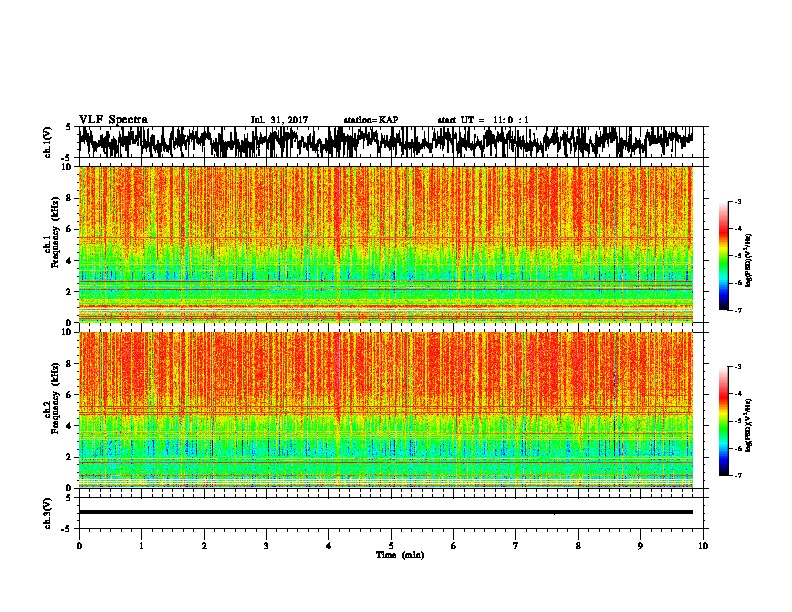This screenshot has height=612, width=792.
Task: Click time axis tick label "5"
Action: 391,546
